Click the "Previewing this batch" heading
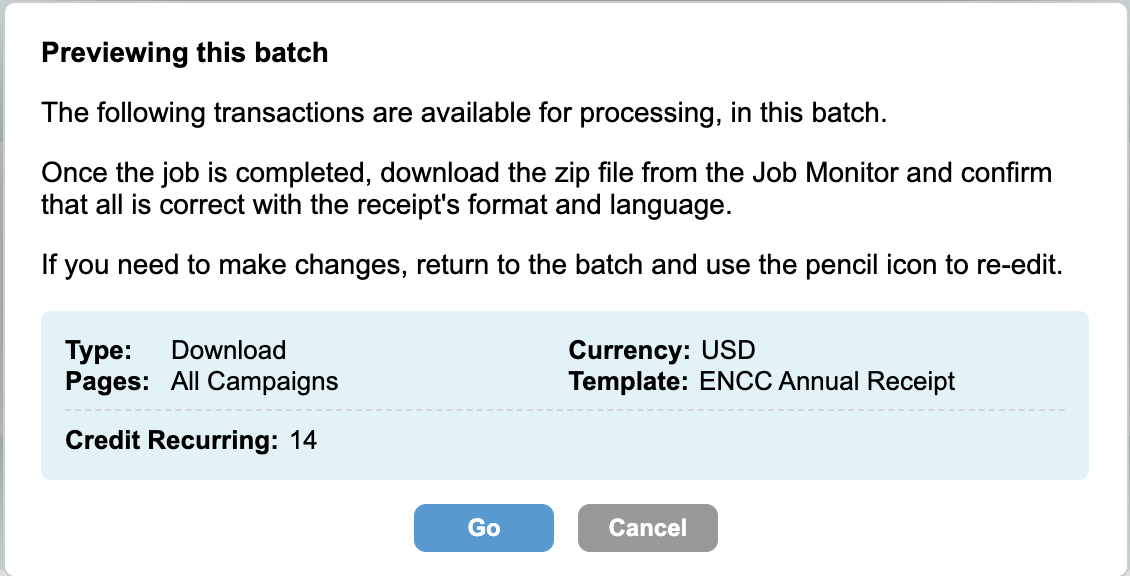The width and height of the screenshot is (1130, 576). pos(185,53)
